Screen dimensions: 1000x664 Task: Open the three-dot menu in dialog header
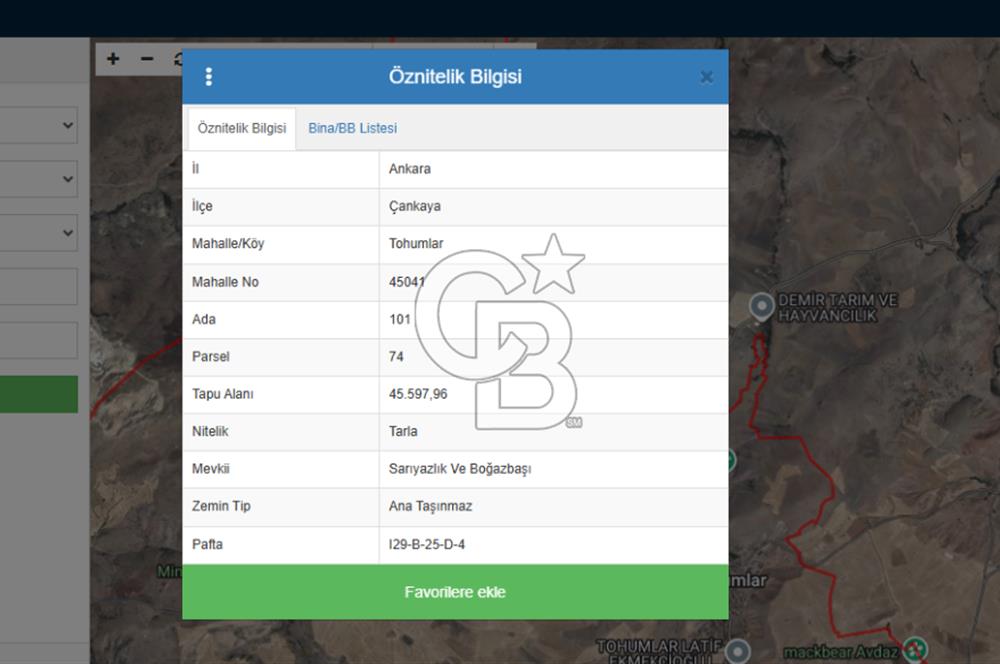[x=208, y=77]
